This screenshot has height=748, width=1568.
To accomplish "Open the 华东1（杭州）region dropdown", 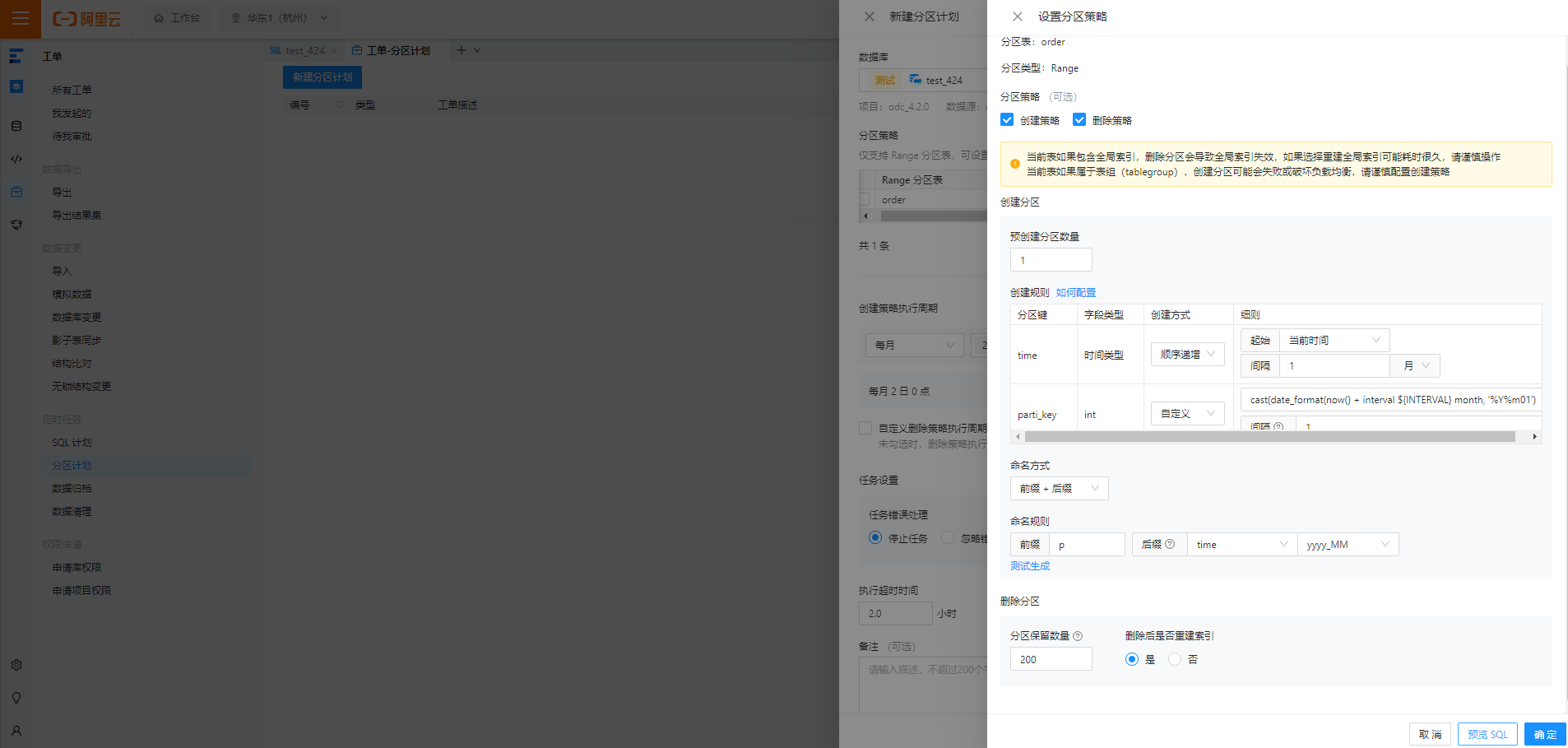I will coord(279,18).
